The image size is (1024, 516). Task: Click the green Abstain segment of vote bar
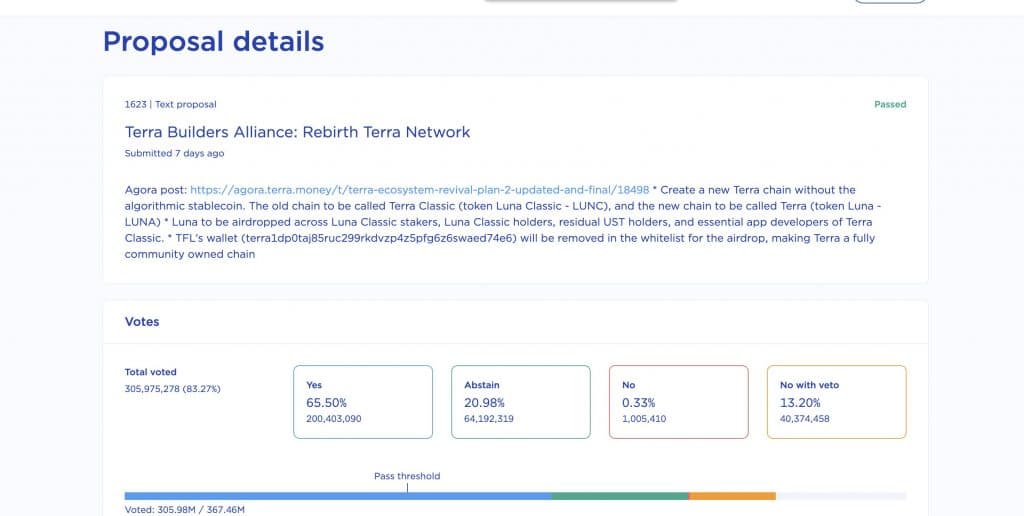pos(620,496)
